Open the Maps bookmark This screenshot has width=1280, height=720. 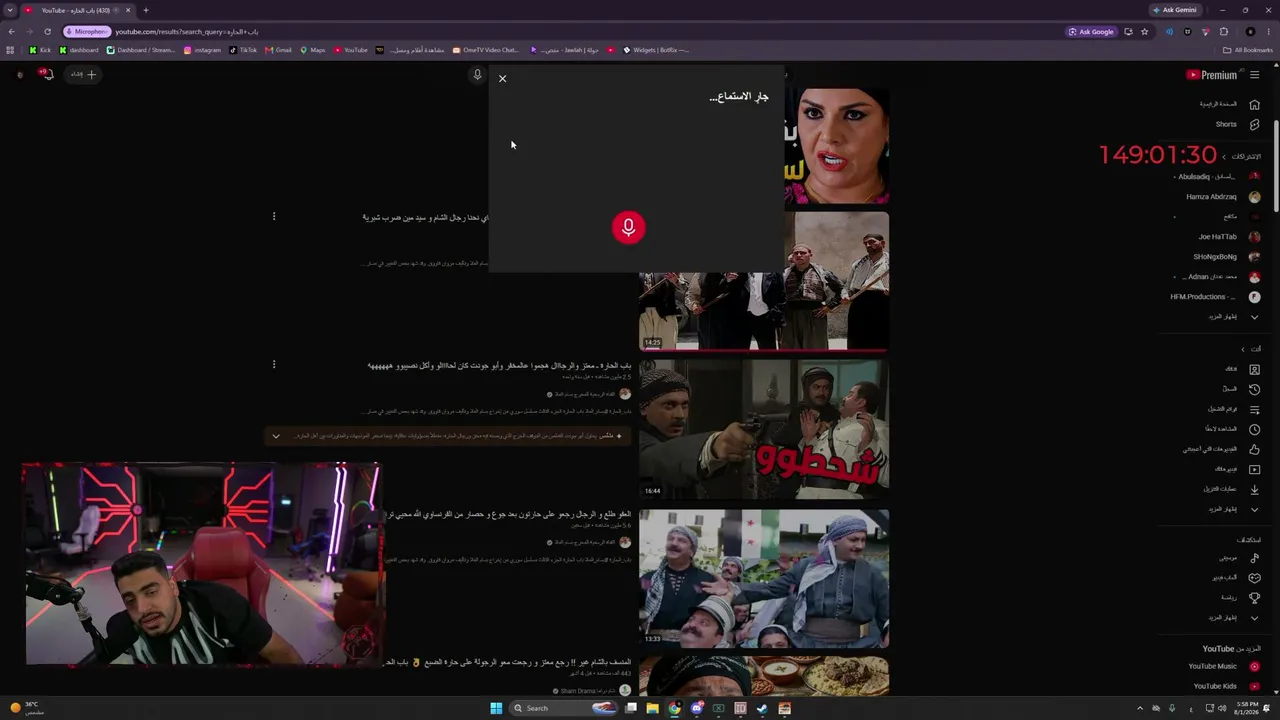313,50
